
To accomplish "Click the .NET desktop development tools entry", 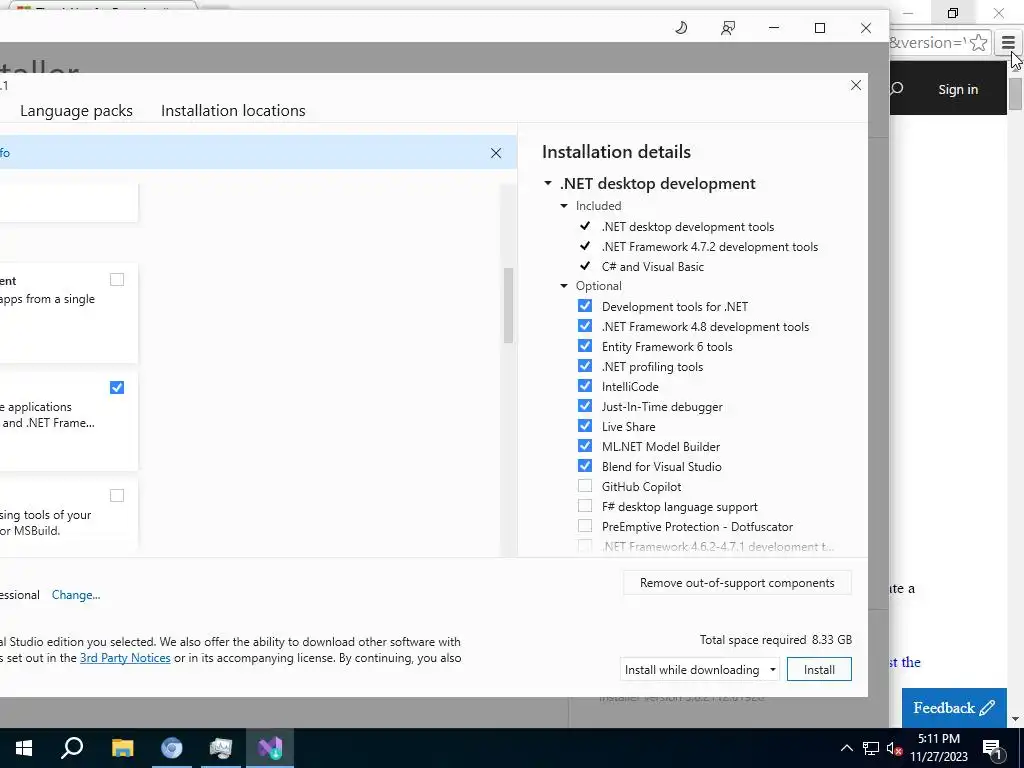I will (688, 227).
